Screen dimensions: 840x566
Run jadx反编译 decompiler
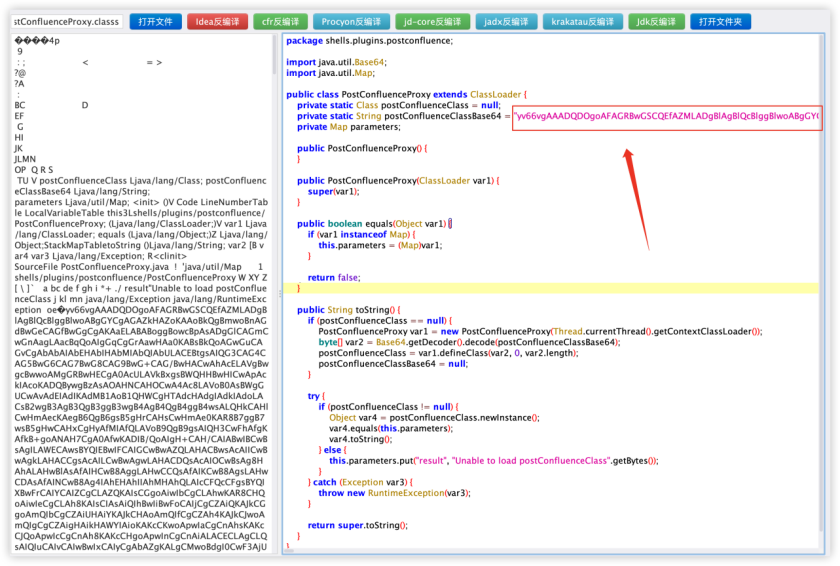(506, 21)
